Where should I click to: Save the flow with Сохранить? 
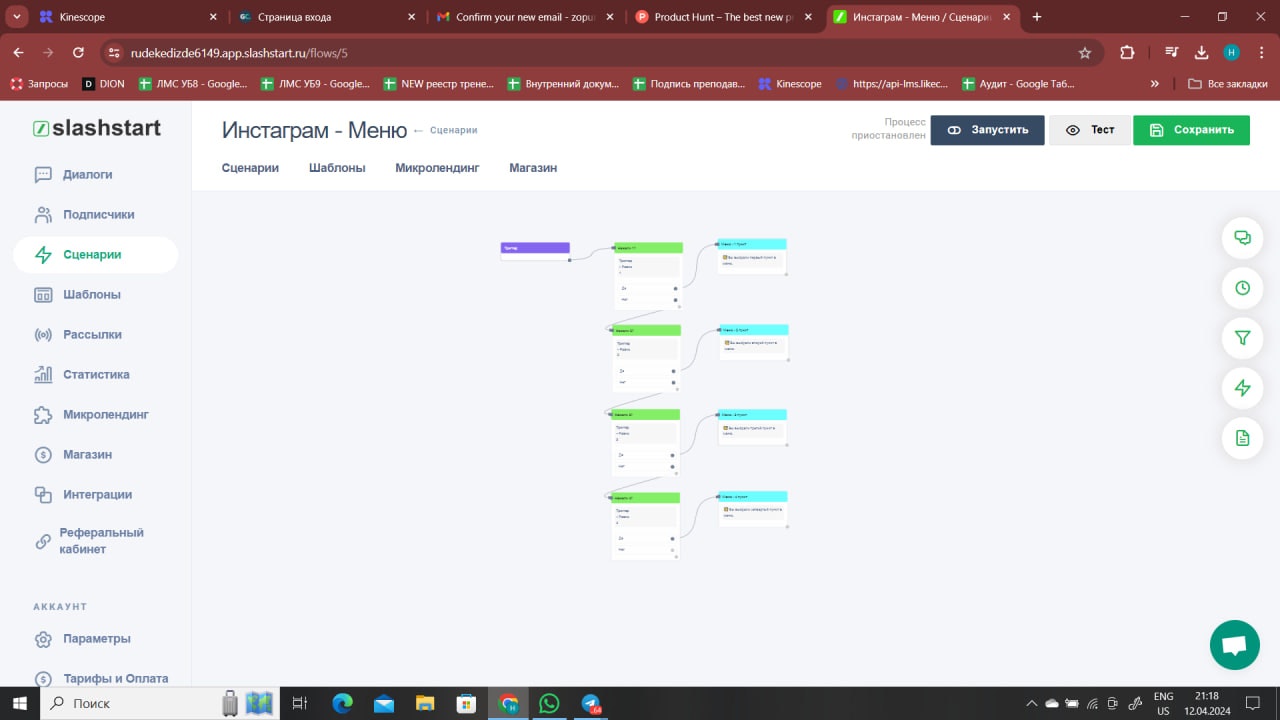coord(1191,130)
